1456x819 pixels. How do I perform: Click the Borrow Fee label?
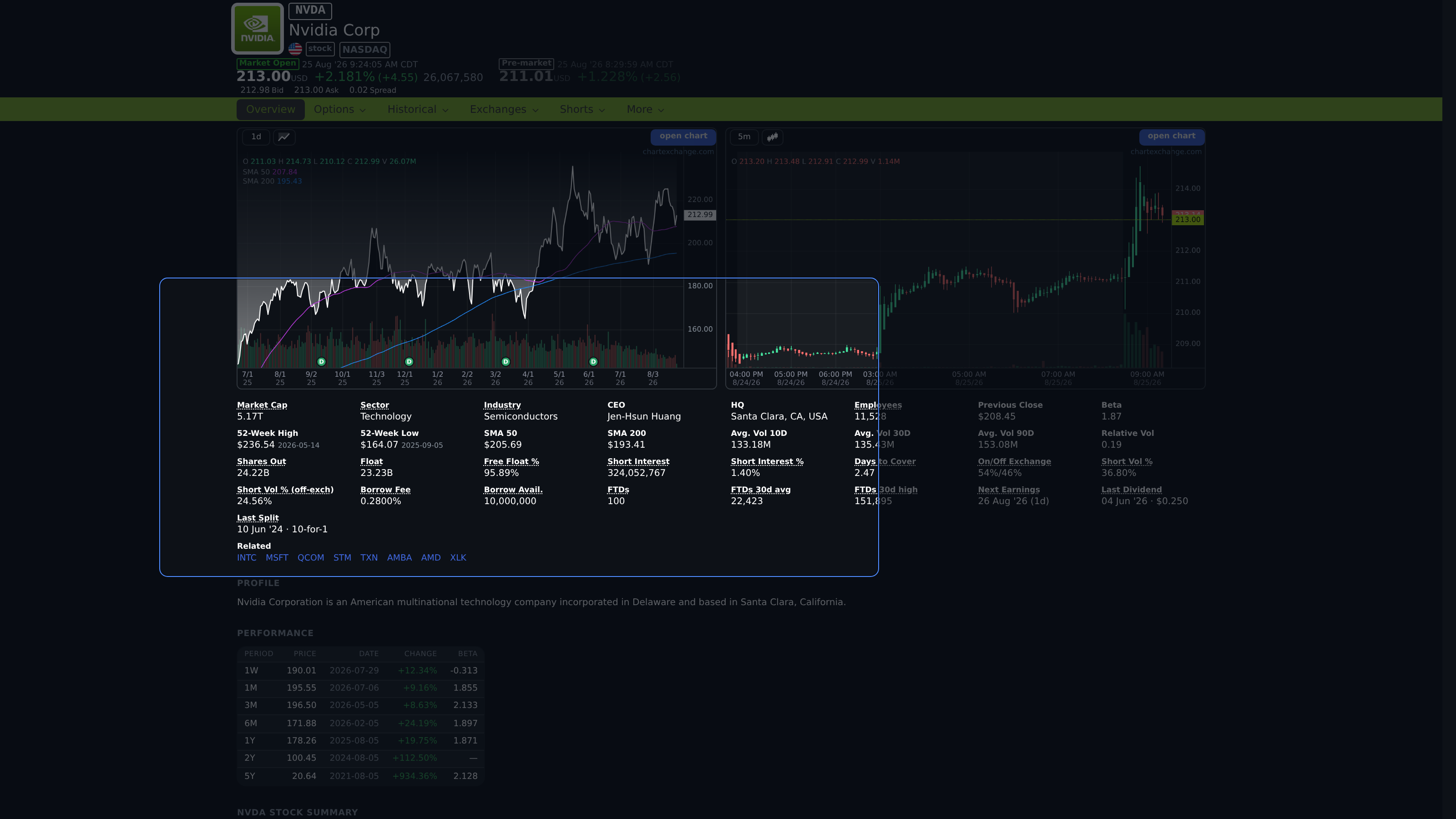click(385, 490)
